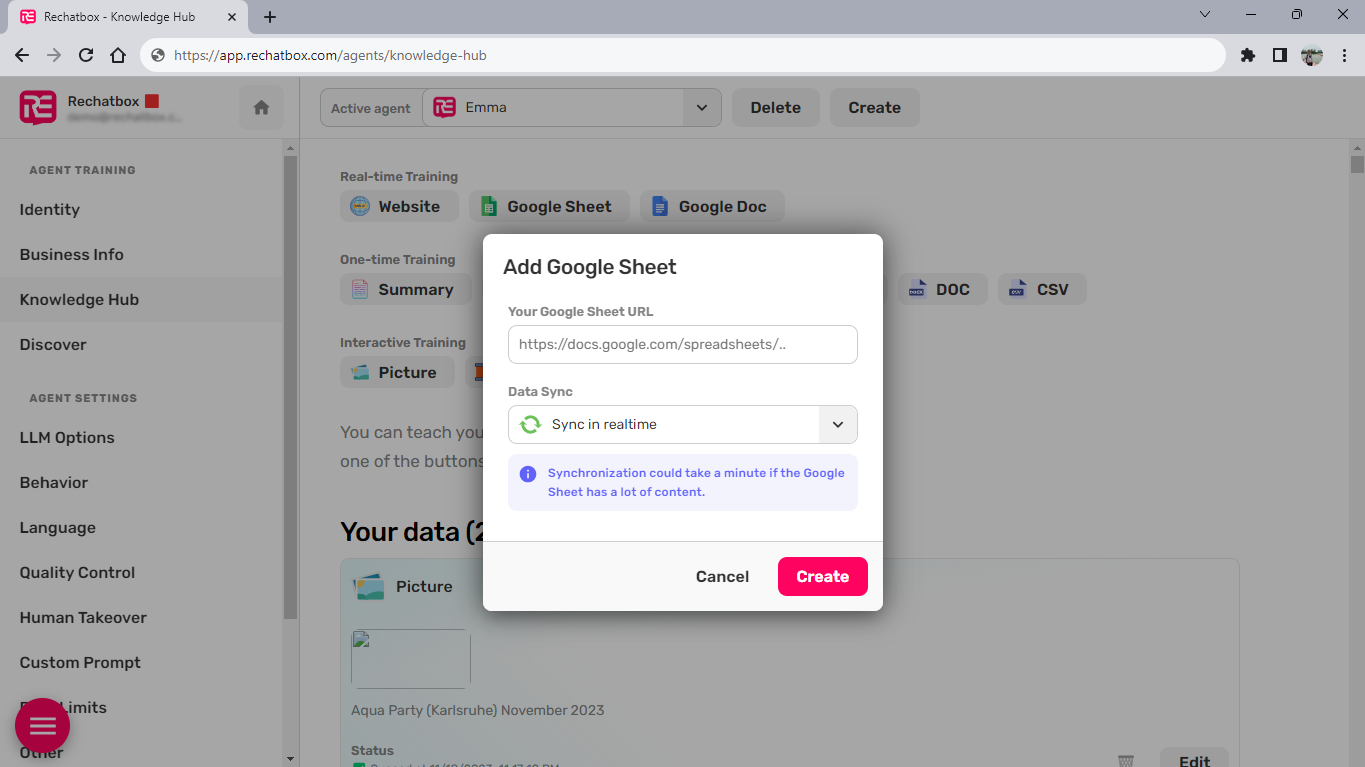Add a Website training source

click(399, 207)
